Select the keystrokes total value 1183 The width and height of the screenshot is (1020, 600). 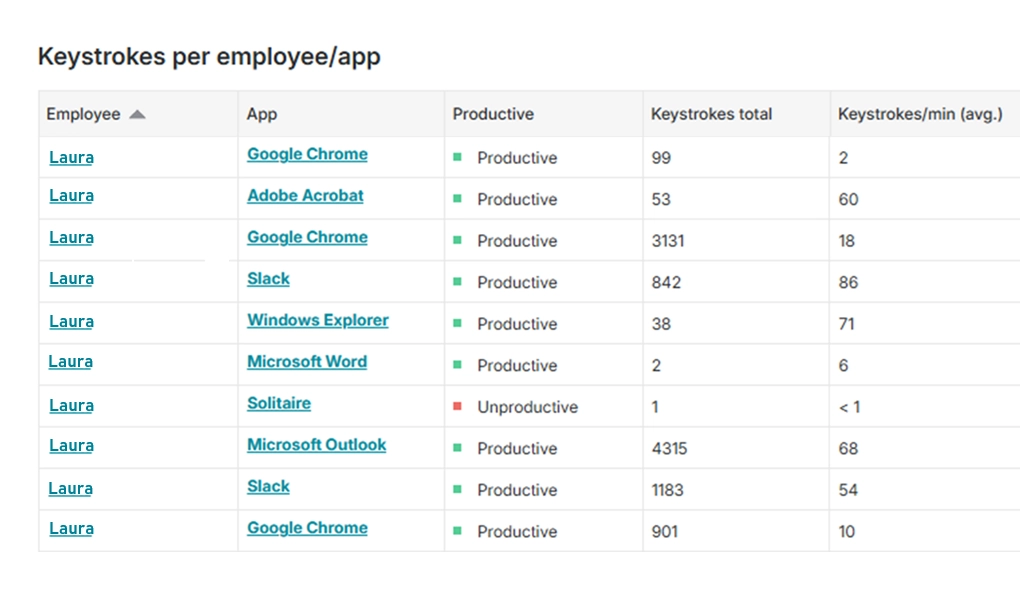[x=667, y=491]
